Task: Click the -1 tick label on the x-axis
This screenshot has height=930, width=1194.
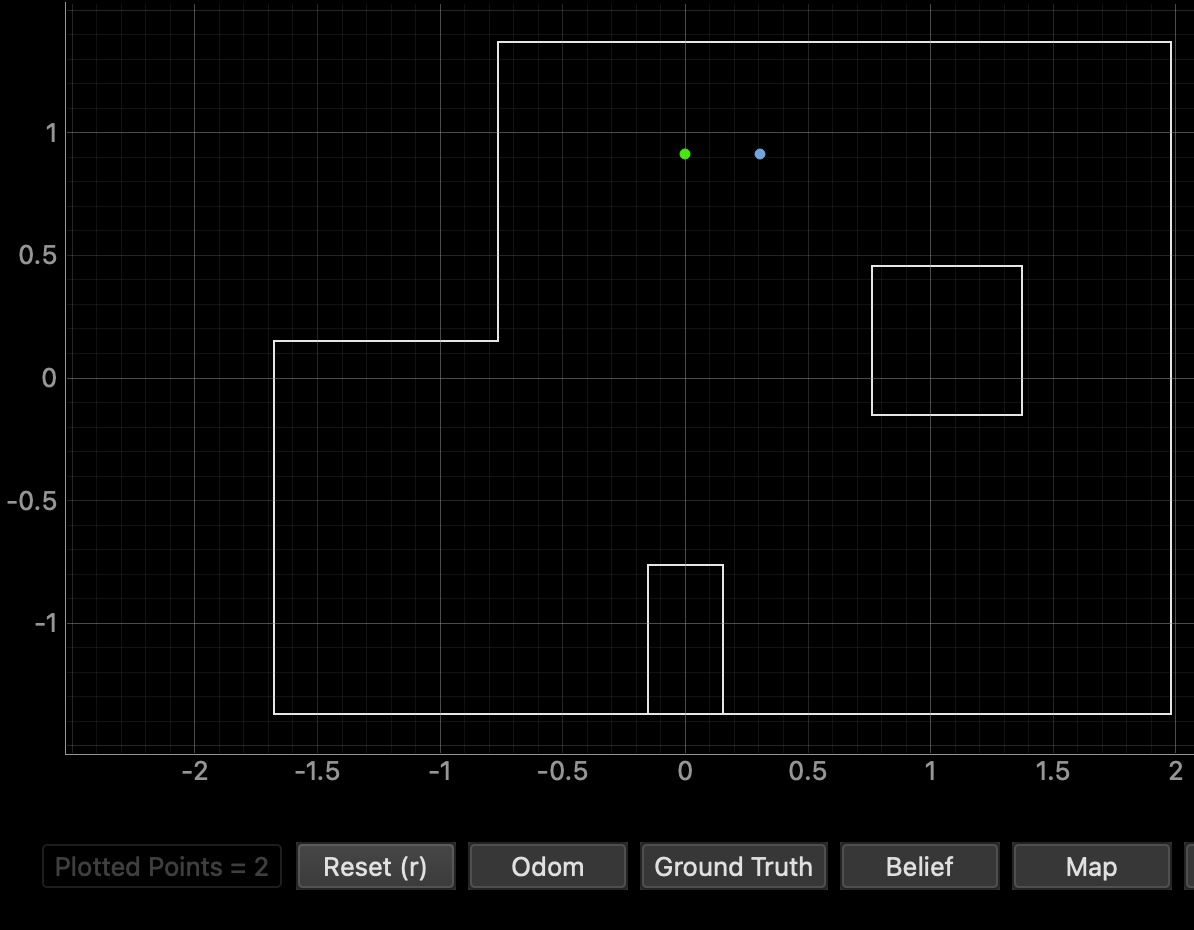Action: pos(440,772)
